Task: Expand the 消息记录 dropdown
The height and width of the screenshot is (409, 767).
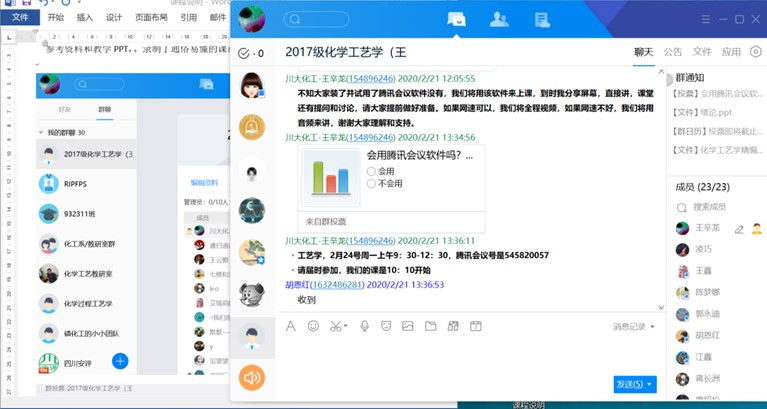Action: (653, 326)
